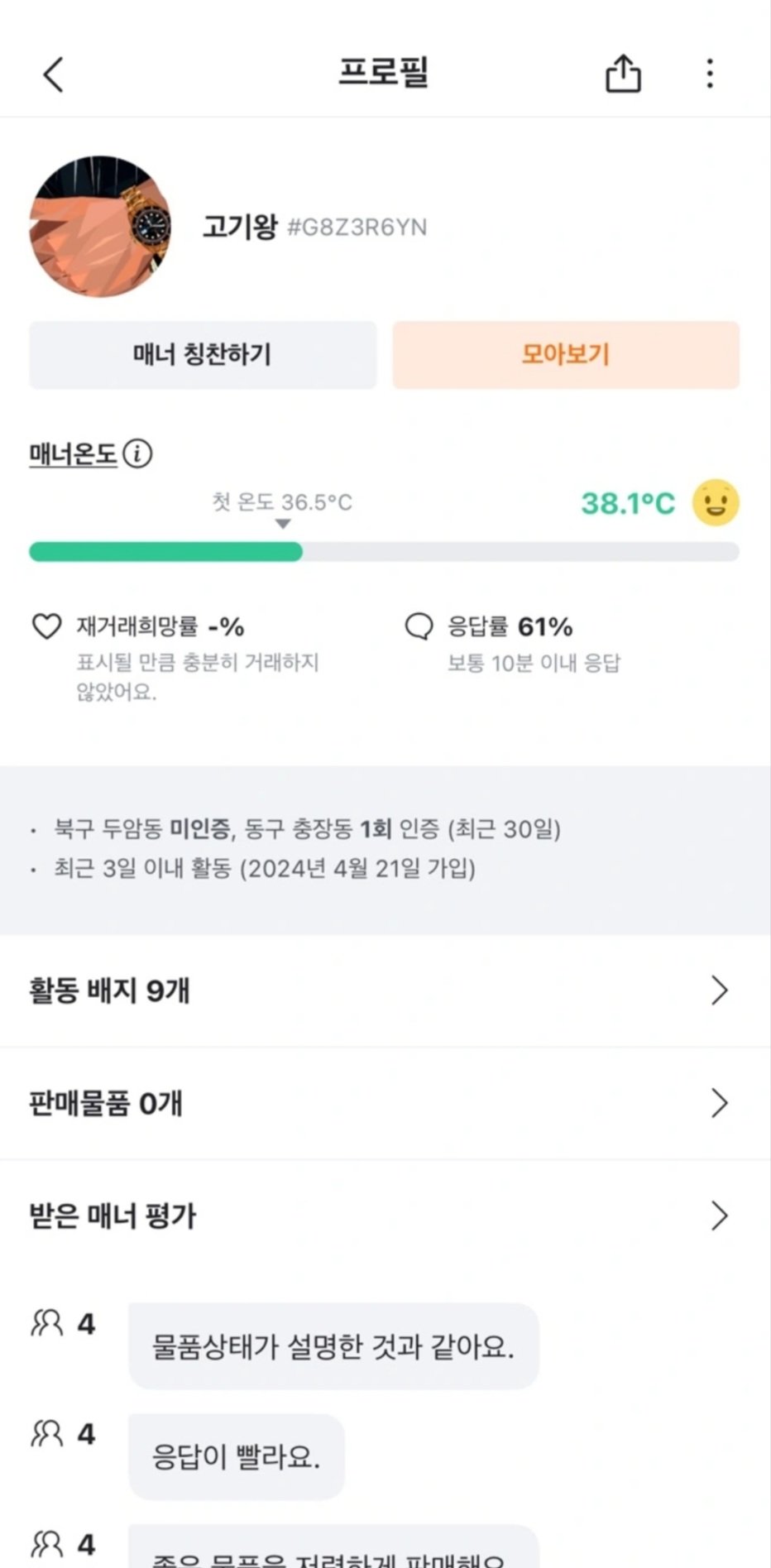The width and height of the screenshot is (771, 1568).
Task: Tap the speech bubble icon beside 응답률
Action: (x=419, y=626)
